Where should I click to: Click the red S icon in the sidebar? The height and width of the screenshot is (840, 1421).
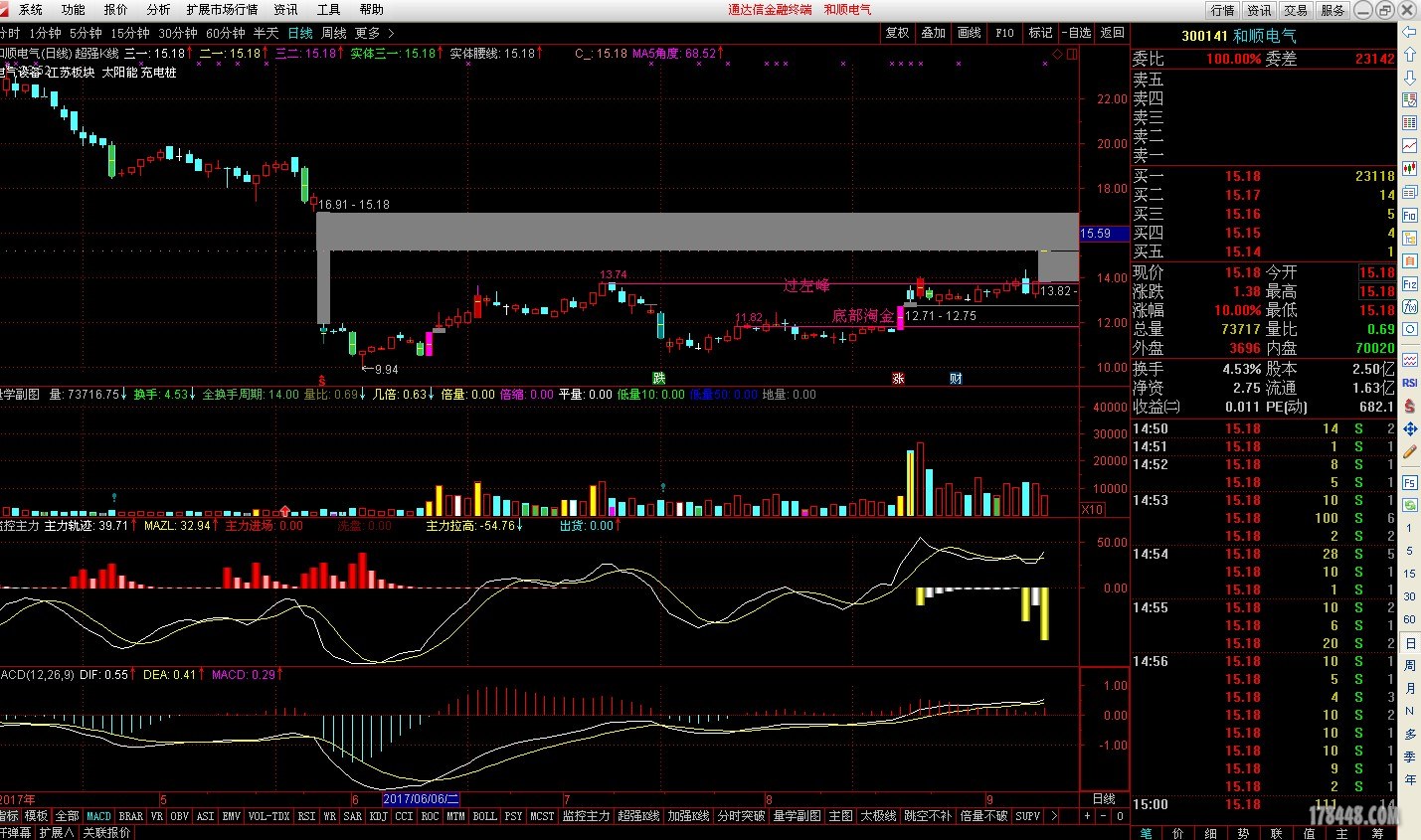[1409, 406]
